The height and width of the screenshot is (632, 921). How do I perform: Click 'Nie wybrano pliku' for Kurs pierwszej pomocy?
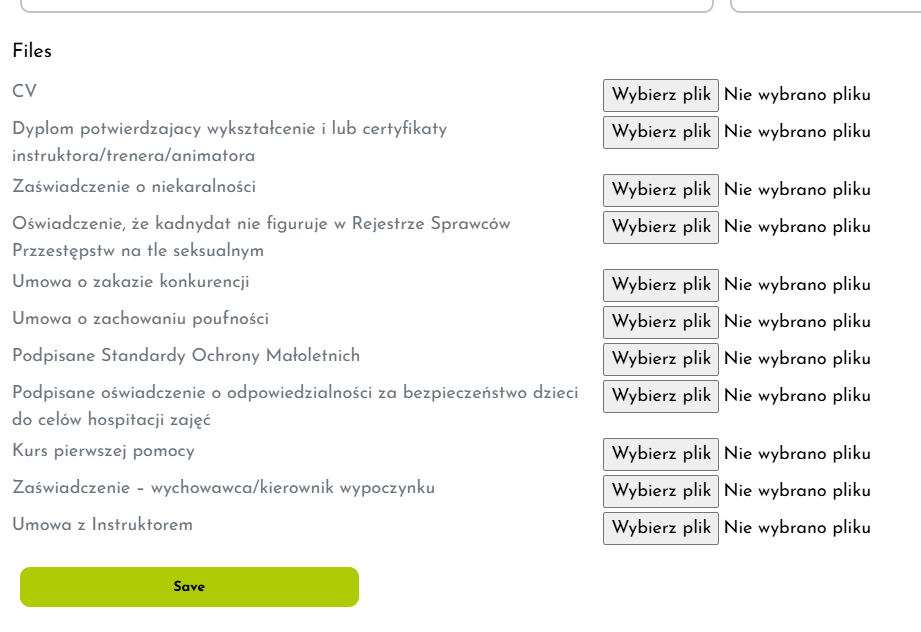(797, 454)
